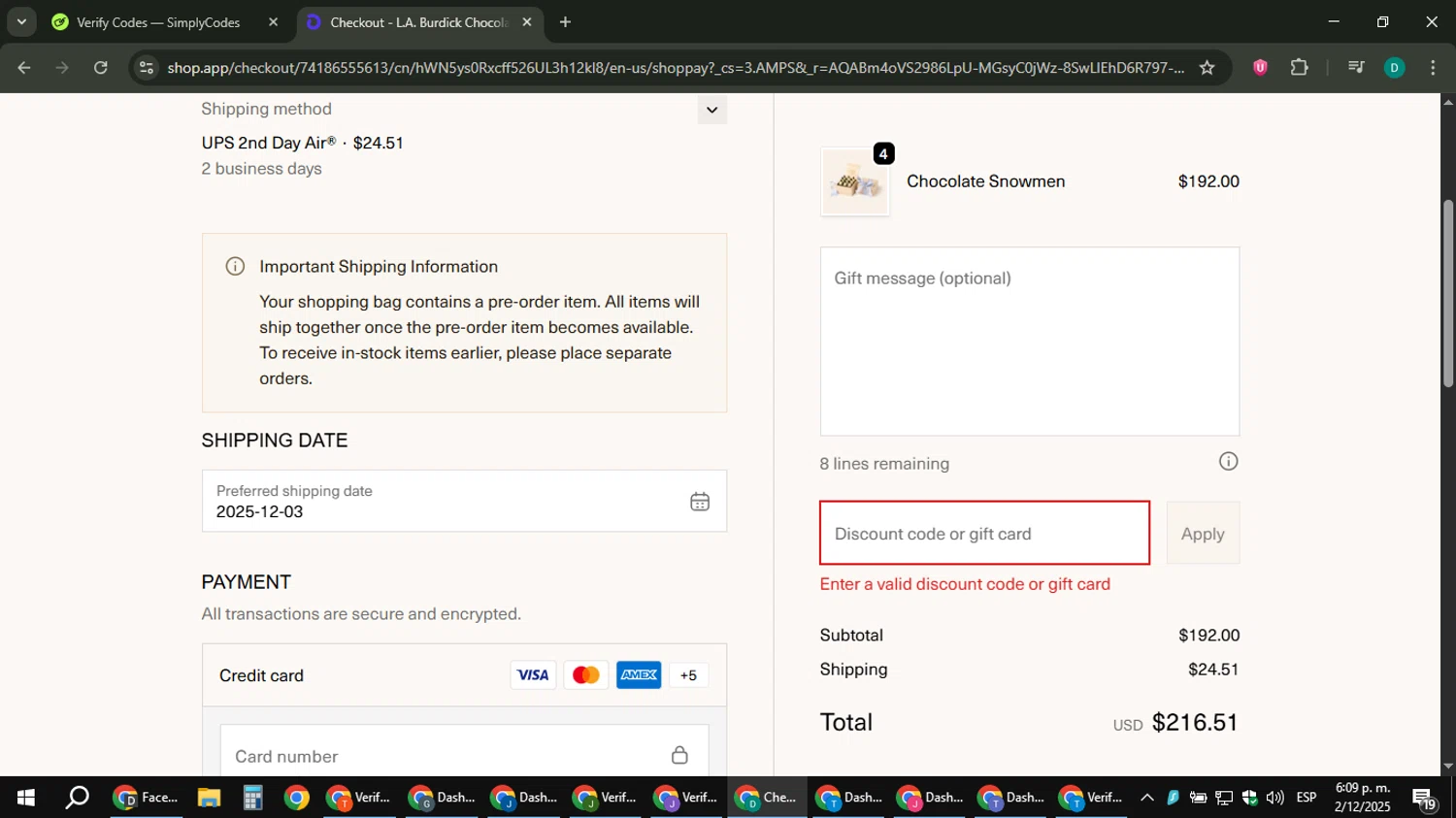Image resolution: width=1456 pixels, height=818 pixels.
Task: Select the Credit card payment option
Action: coord(464,675)
